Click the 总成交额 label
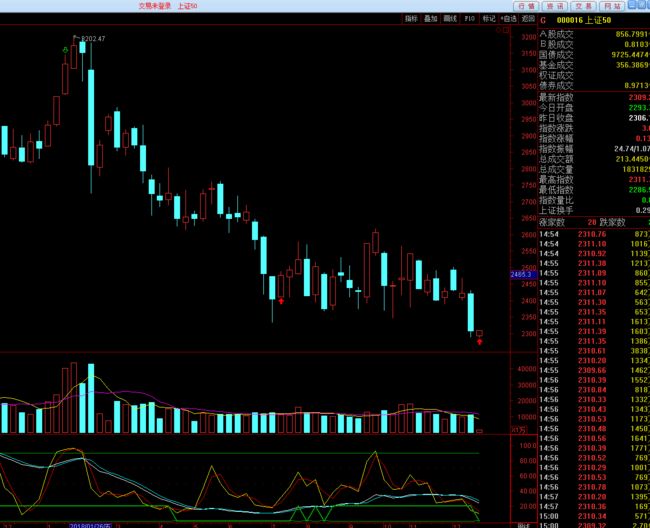Screen dimensions: 650x528 pyautogui.click(x=556, y=159)
